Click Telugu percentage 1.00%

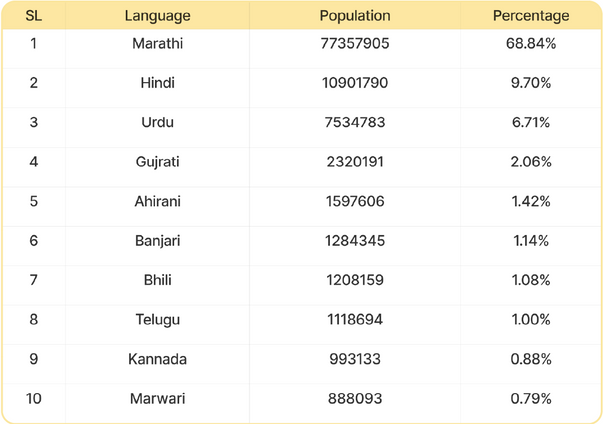point(531,320)
